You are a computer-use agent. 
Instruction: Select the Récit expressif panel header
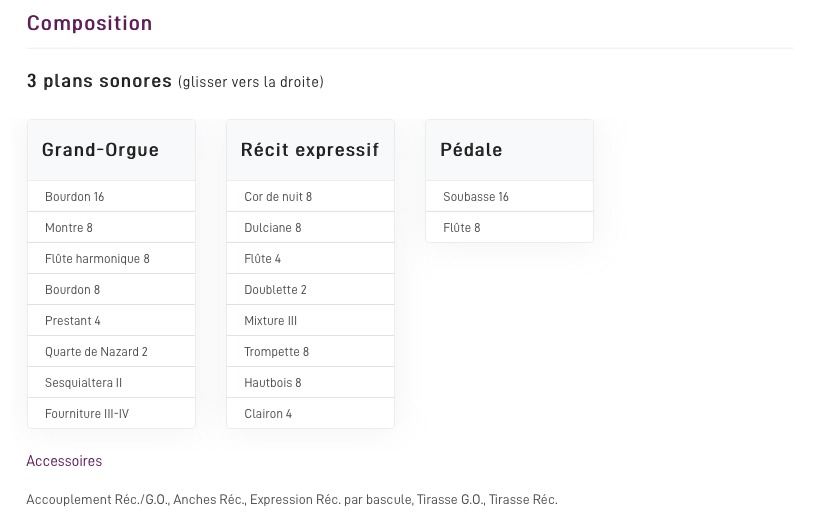310,150
